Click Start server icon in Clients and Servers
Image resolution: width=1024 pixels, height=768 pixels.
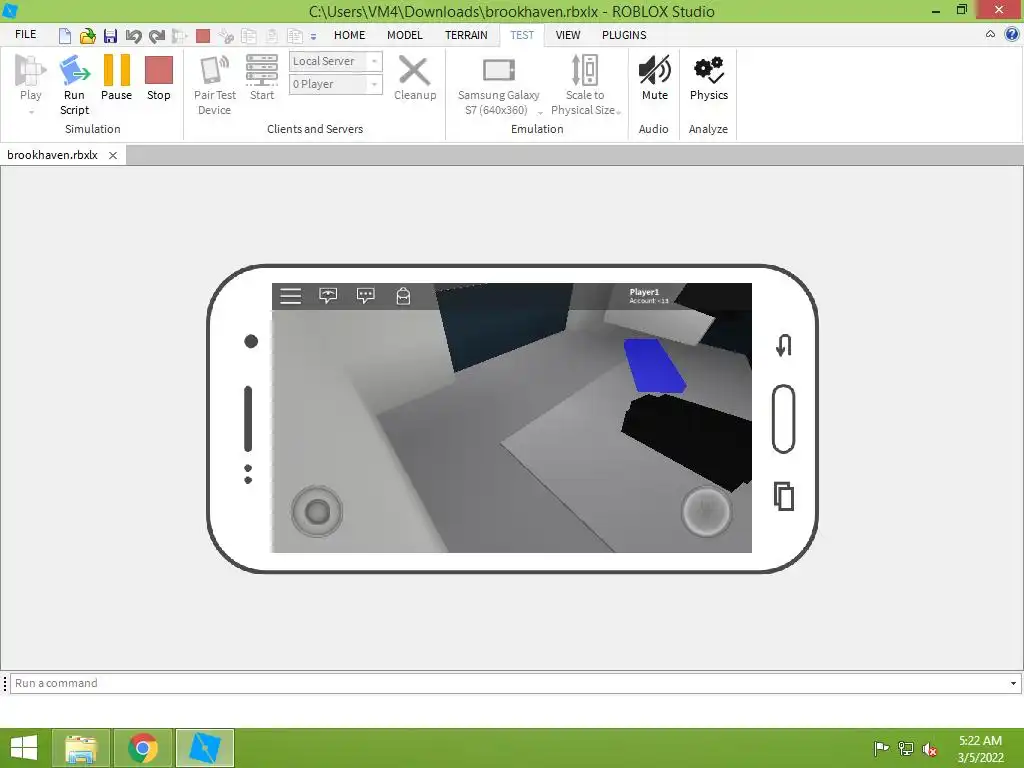(262, 78)
